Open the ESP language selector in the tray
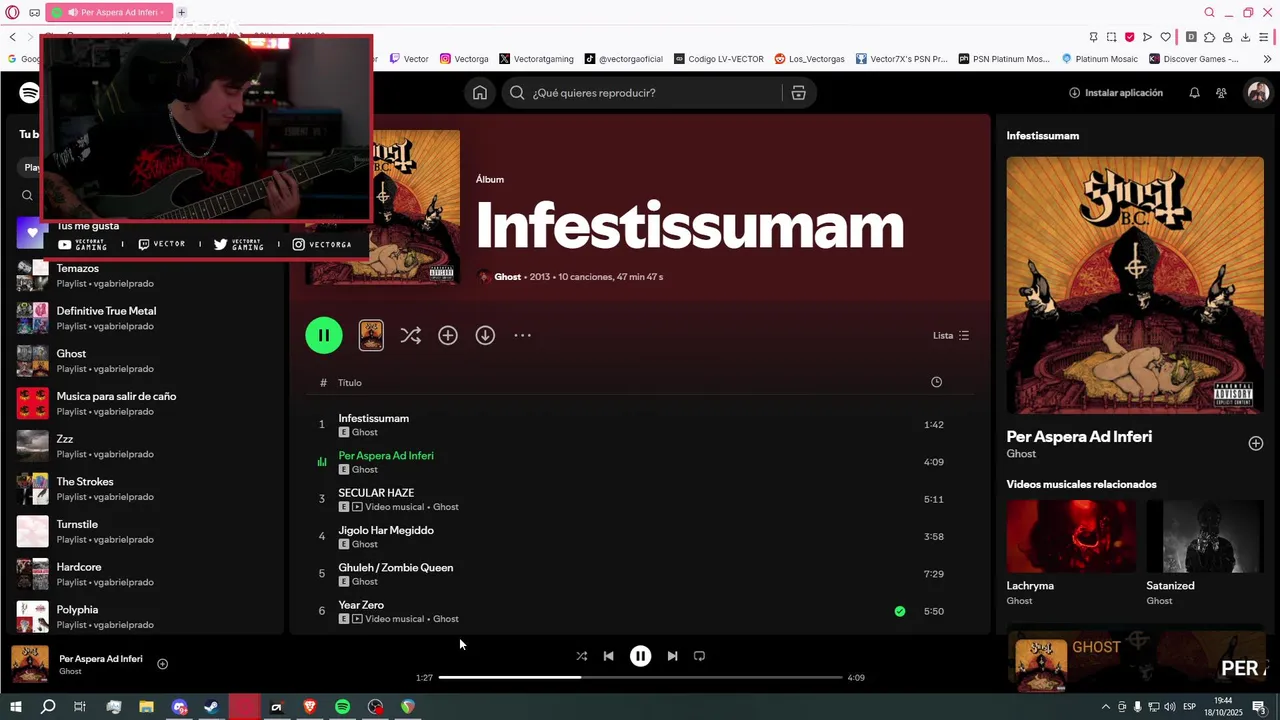 [1190, 707]
